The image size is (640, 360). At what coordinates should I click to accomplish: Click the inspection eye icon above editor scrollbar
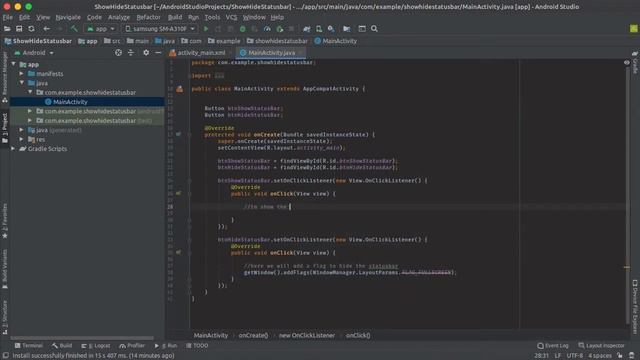click(x=627, y=62)
